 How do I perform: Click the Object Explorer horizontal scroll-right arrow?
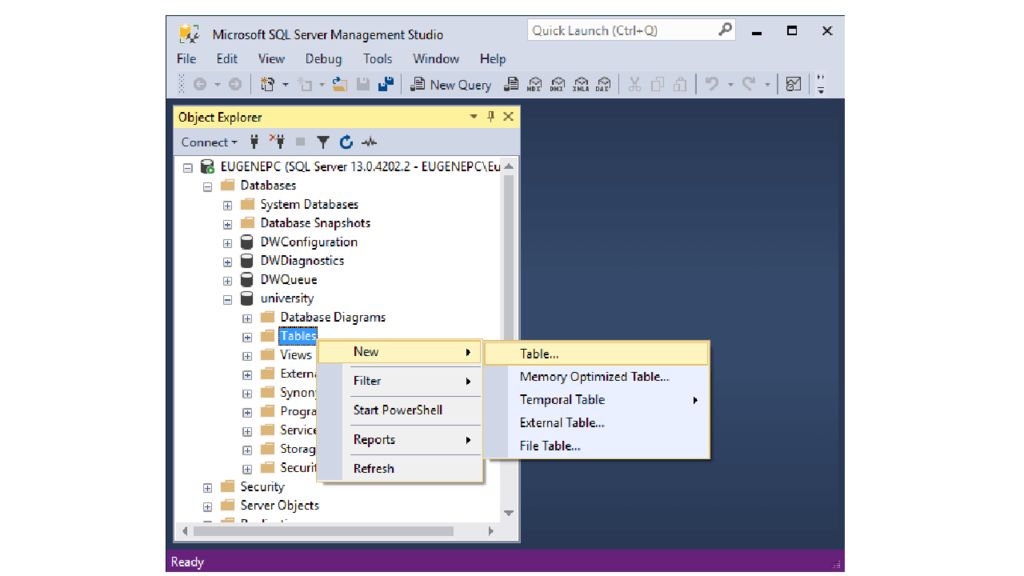point(491,531)
